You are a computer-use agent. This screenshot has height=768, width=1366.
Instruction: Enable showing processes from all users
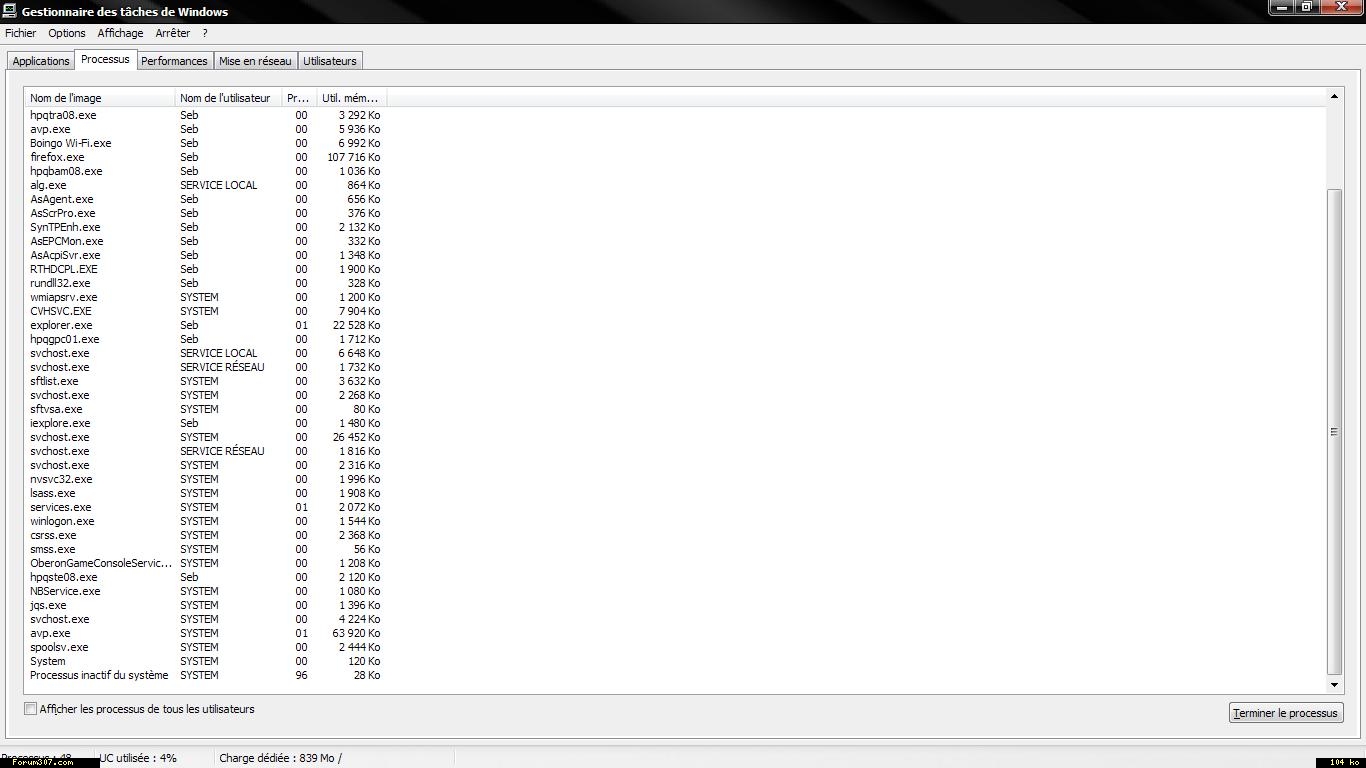tap(31, 709)
